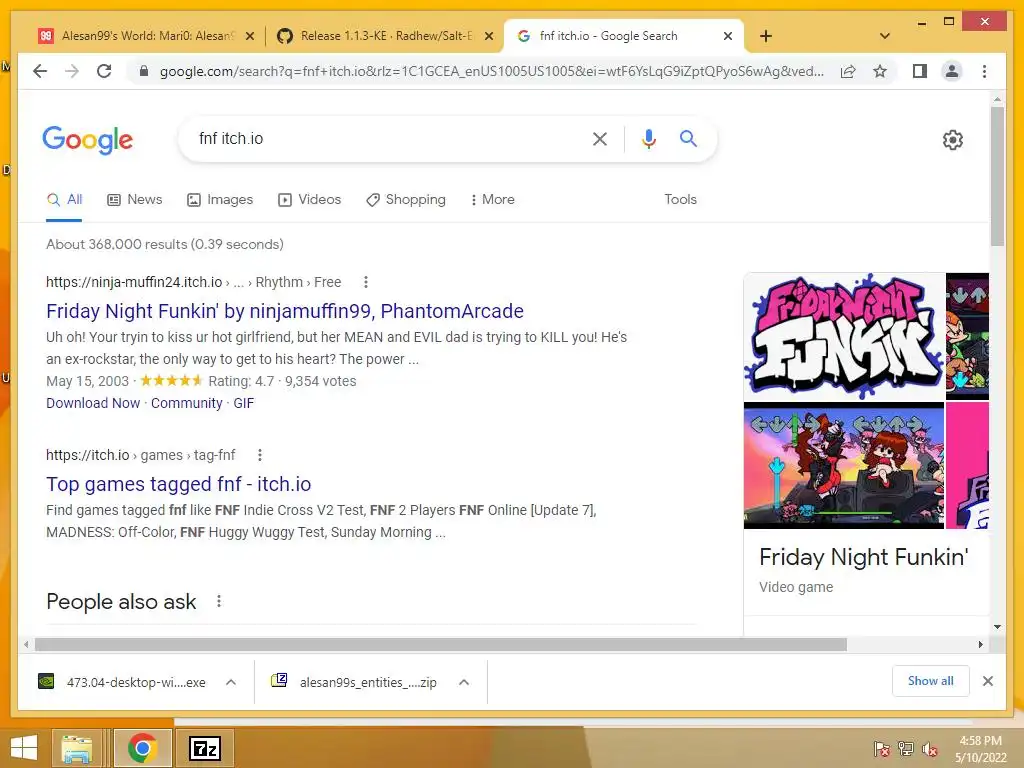Switch to Videos results
Viewport: 1024px width, 768px height.
tap(310, 200)
